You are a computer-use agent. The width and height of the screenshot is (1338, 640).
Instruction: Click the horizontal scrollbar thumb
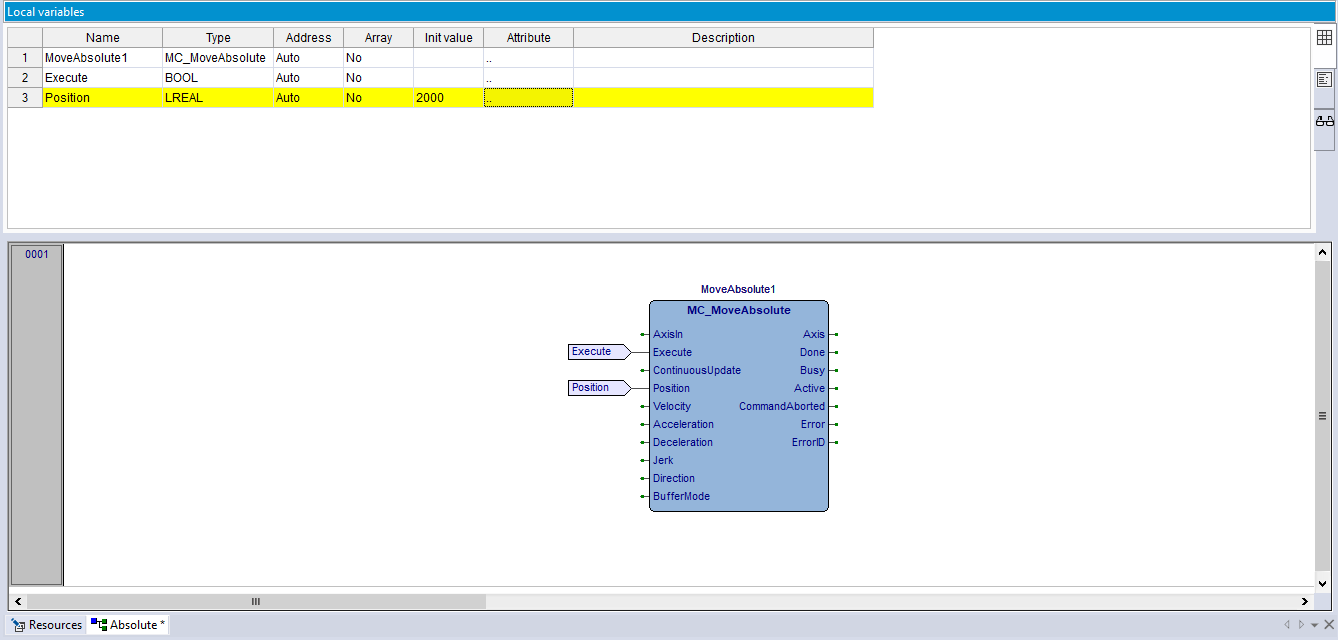[x=256, y=601]
